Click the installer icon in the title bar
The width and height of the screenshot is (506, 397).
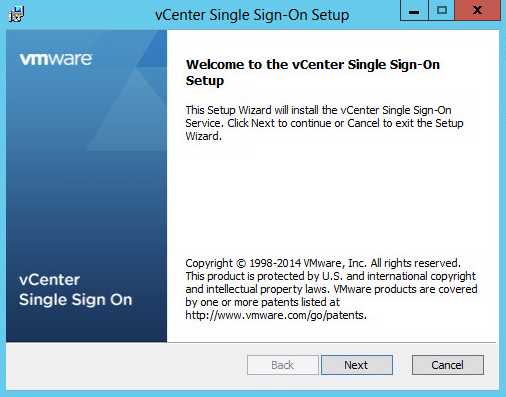click(16, 14)
